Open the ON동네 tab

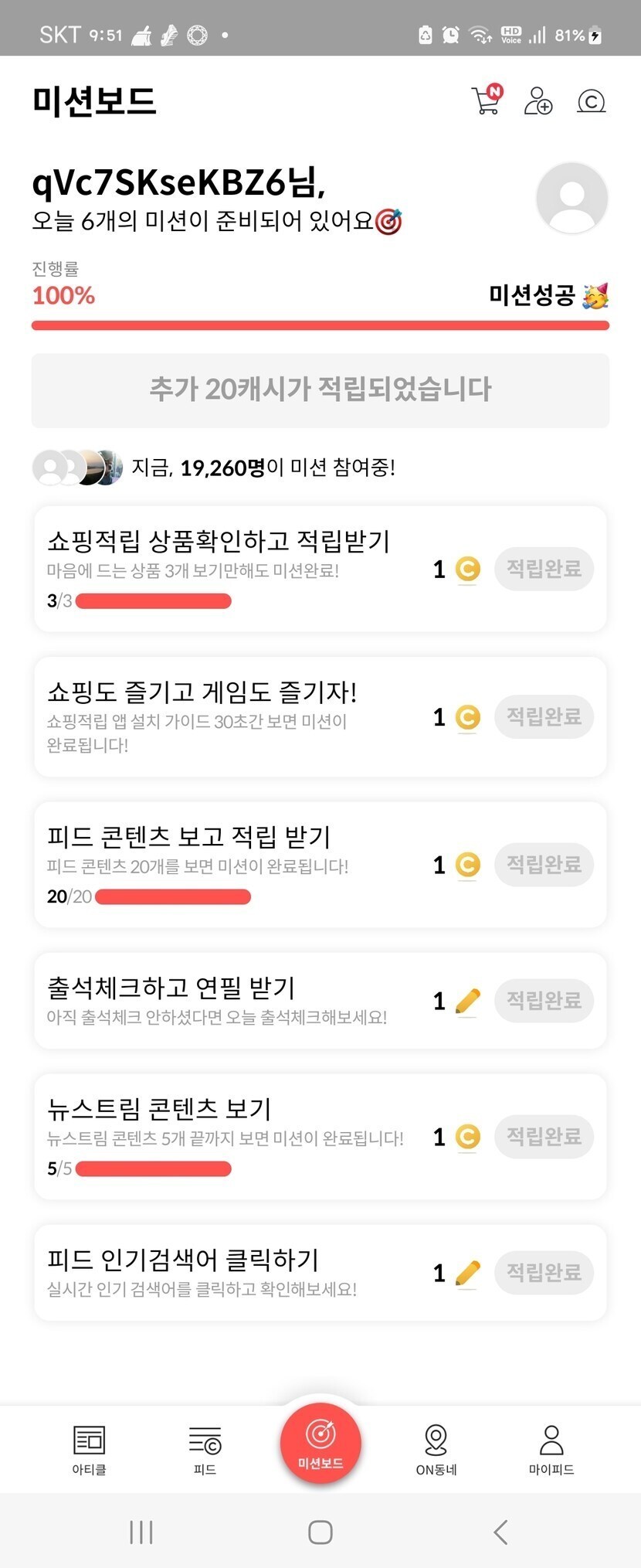436,1448
